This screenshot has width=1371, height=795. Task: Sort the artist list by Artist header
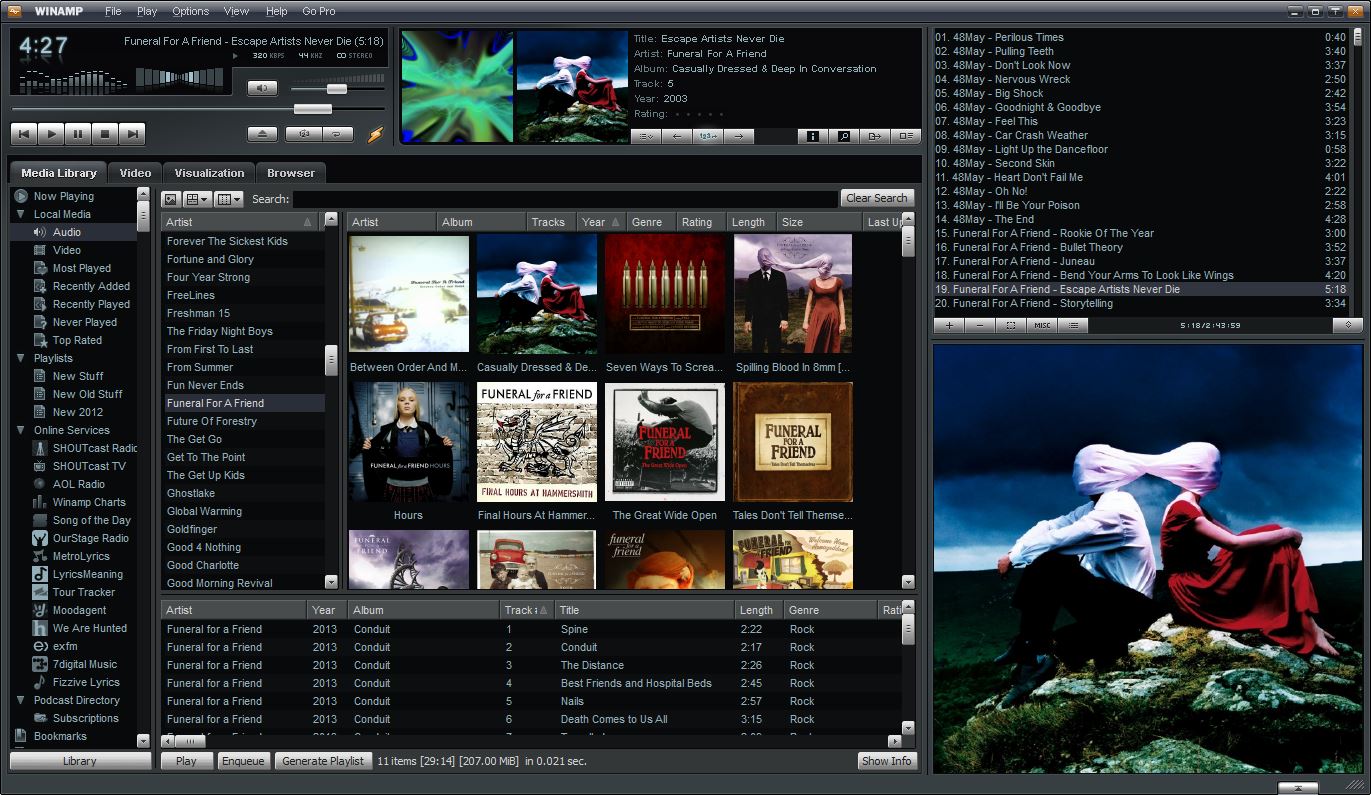[x=239, y=222]
